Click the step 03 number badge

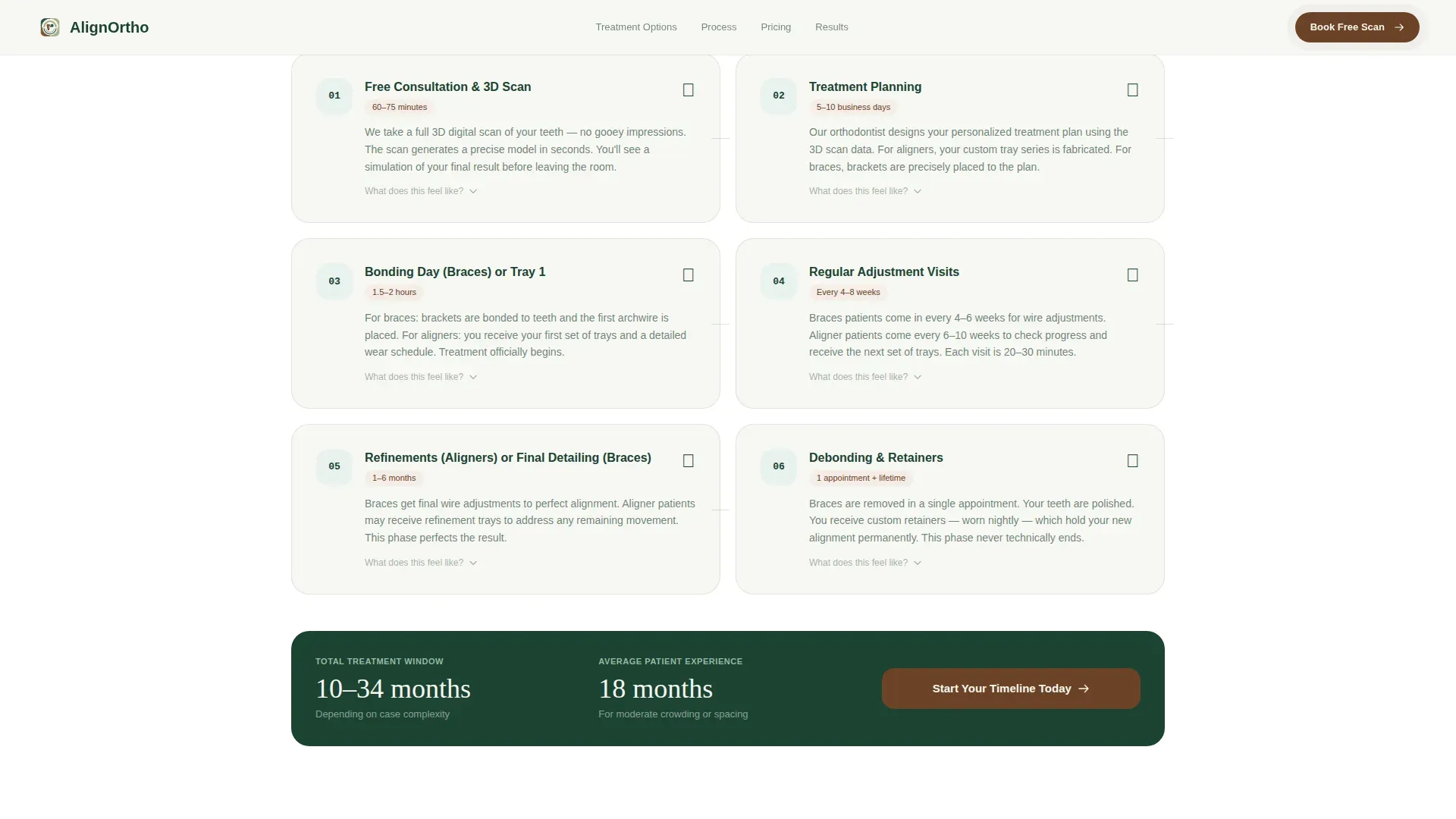tap(334, 281)
